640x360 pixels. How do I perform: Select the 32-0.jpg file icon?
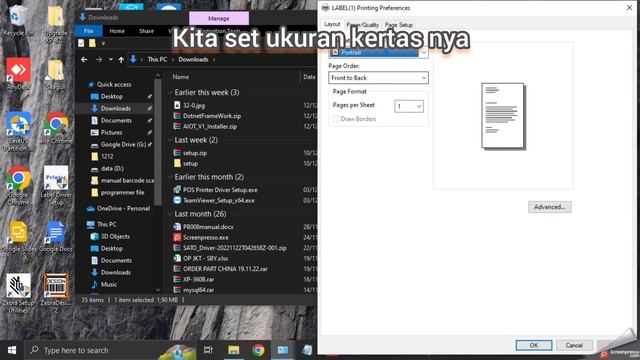177,105
